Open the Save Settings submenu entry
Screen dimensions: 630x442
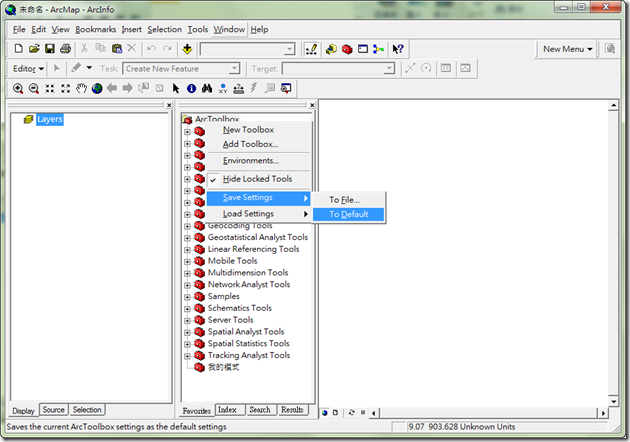coord(258,198)
